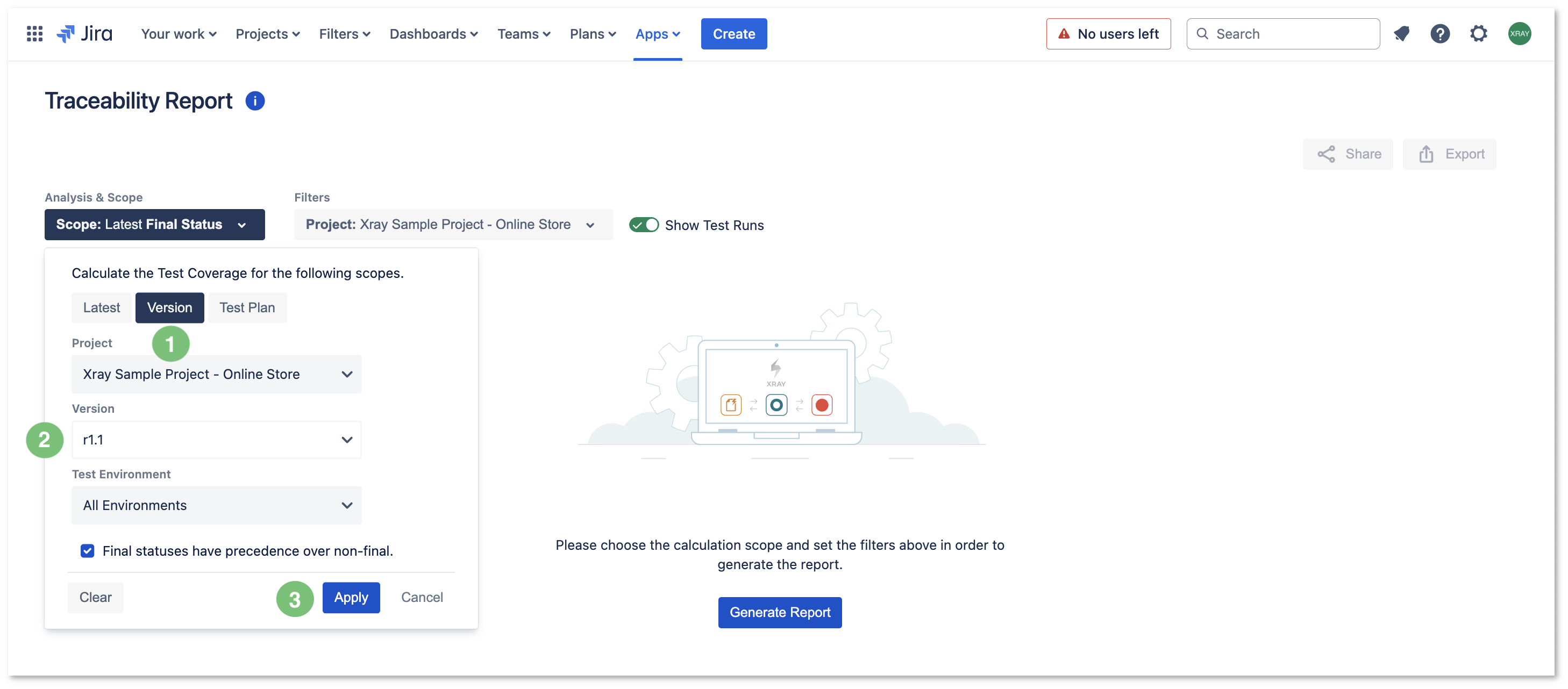The width and height of the screenshot is (1568, 689).
Task: Open the Xray Sample Project dropdown
Action: pyautogui.click(x=217, y=375)
